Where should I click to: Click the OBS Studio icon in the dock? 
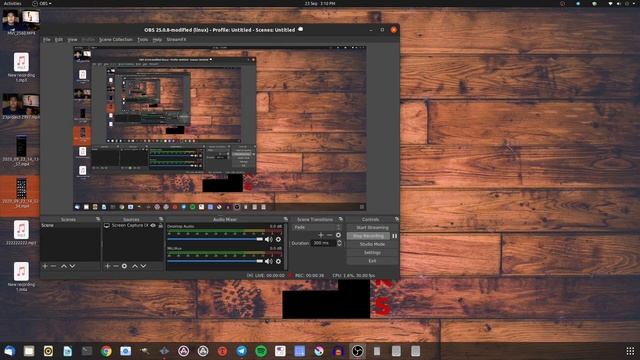358,351
